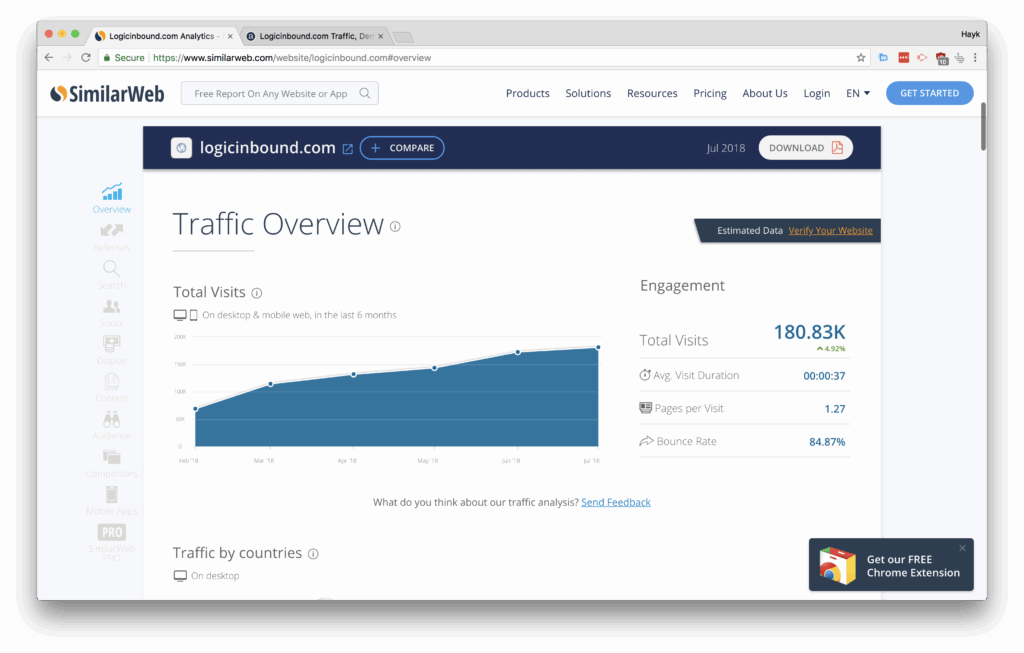Click the COMPARE button
1024x653 pixels.
(402, 148)
